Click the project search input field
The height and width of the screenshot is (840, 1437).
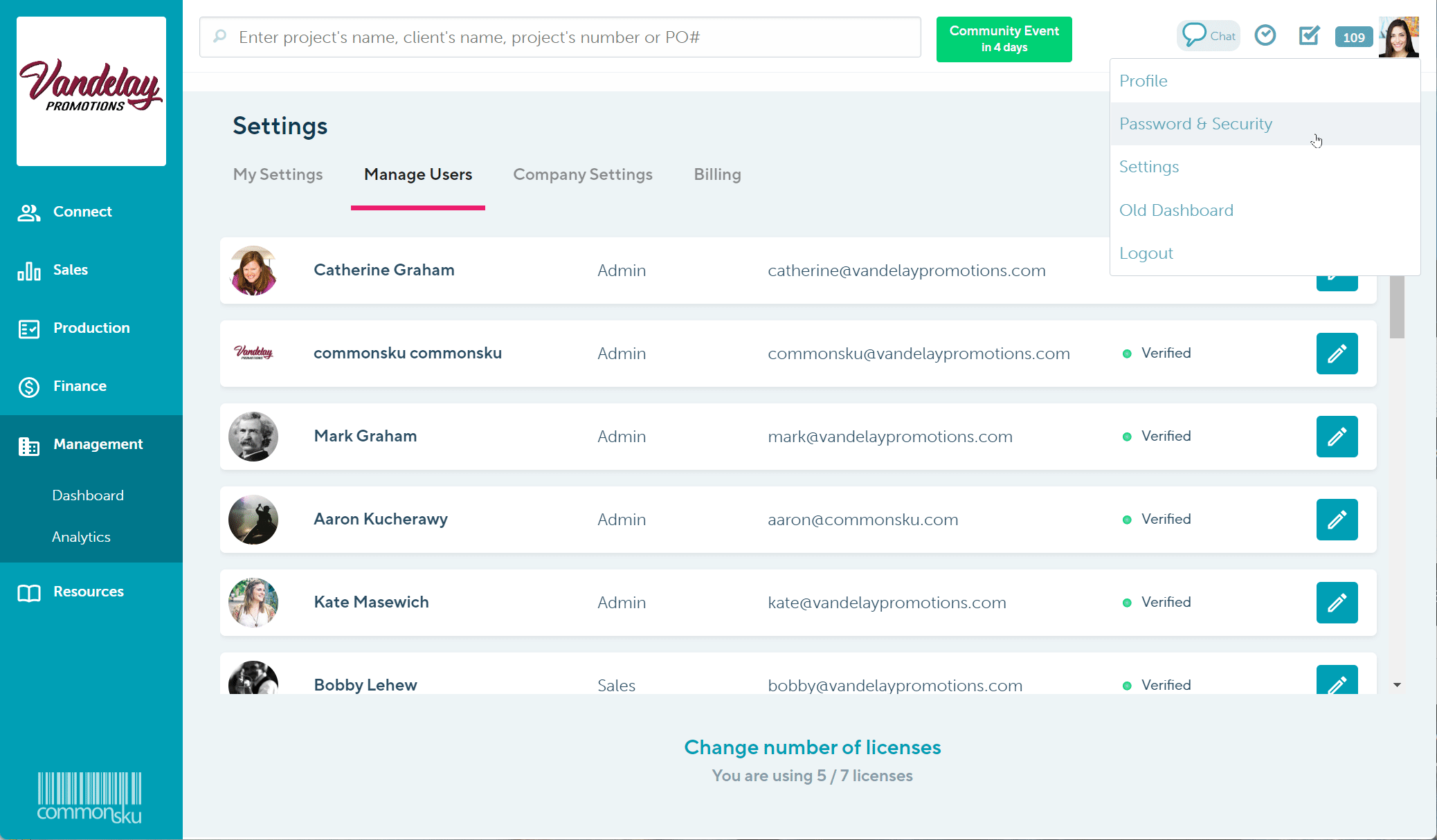tap(559, 37)
